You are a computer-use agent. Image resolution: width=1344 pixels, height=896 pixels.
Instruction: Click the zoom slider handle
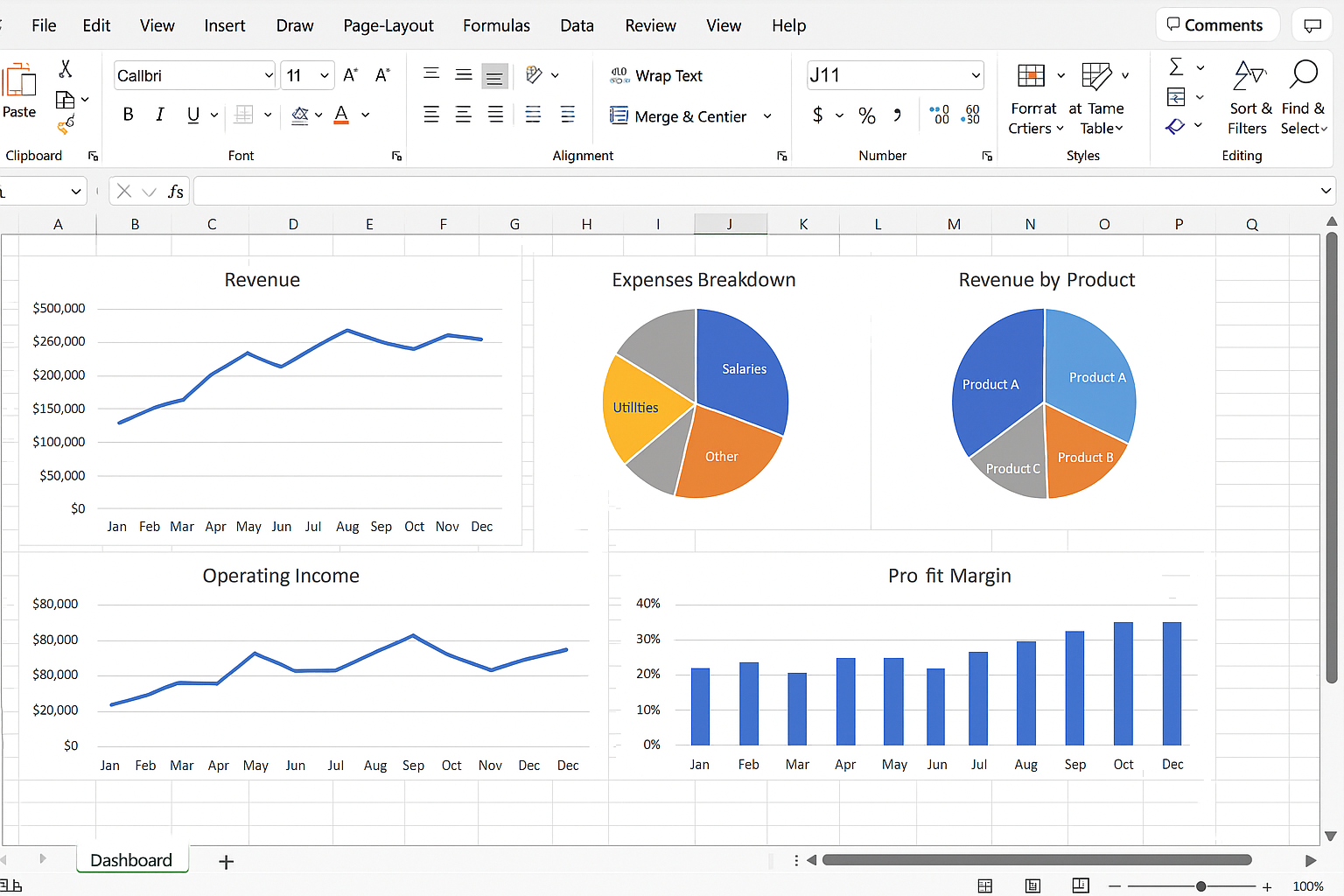1201,886
